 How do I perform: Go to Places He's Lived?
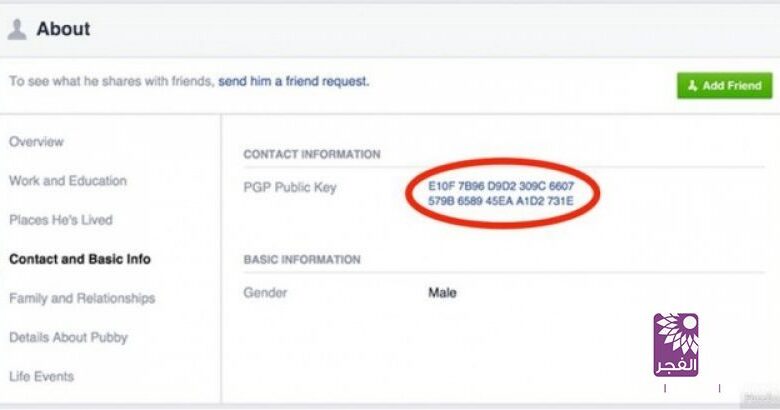coord(61,220)
